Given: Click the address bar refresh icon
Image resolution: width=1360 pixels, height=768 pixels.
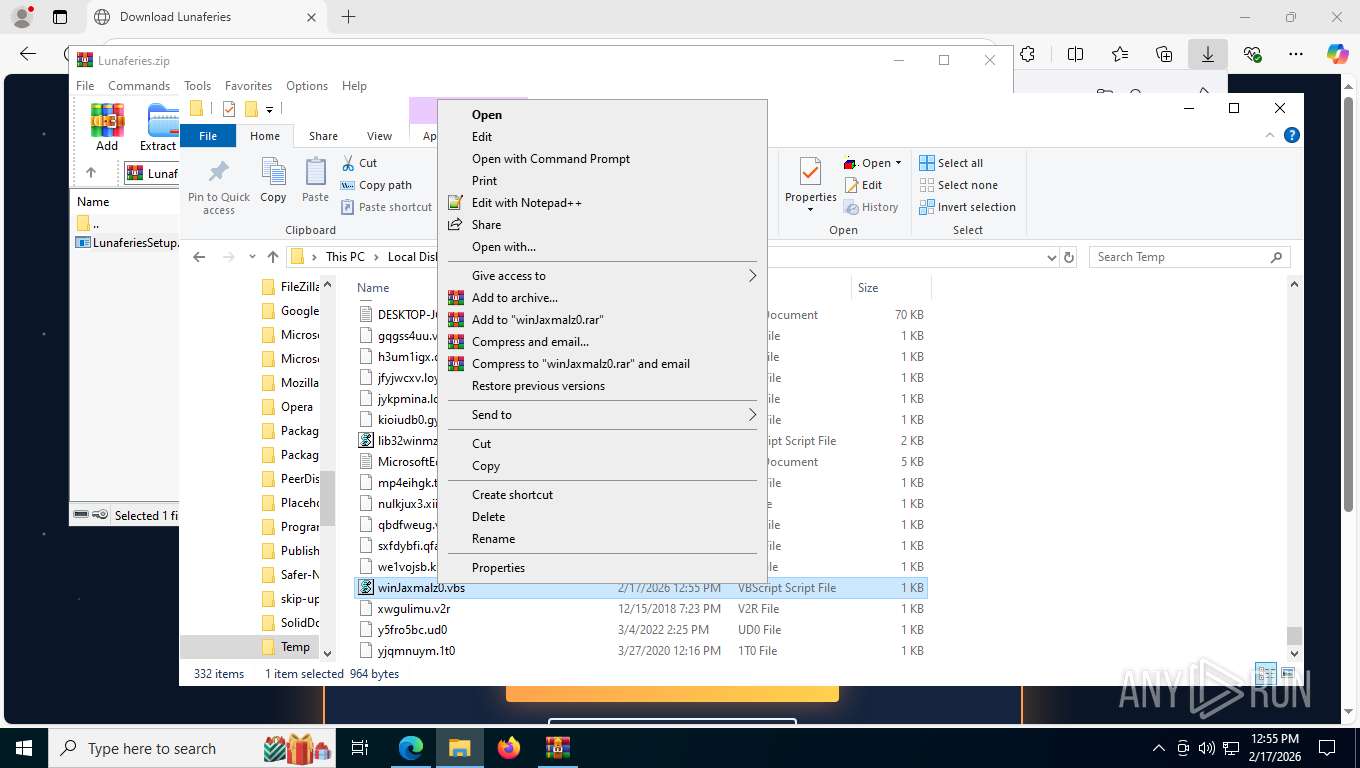Looking at the screenshot, I should [x=1069, y=257].
